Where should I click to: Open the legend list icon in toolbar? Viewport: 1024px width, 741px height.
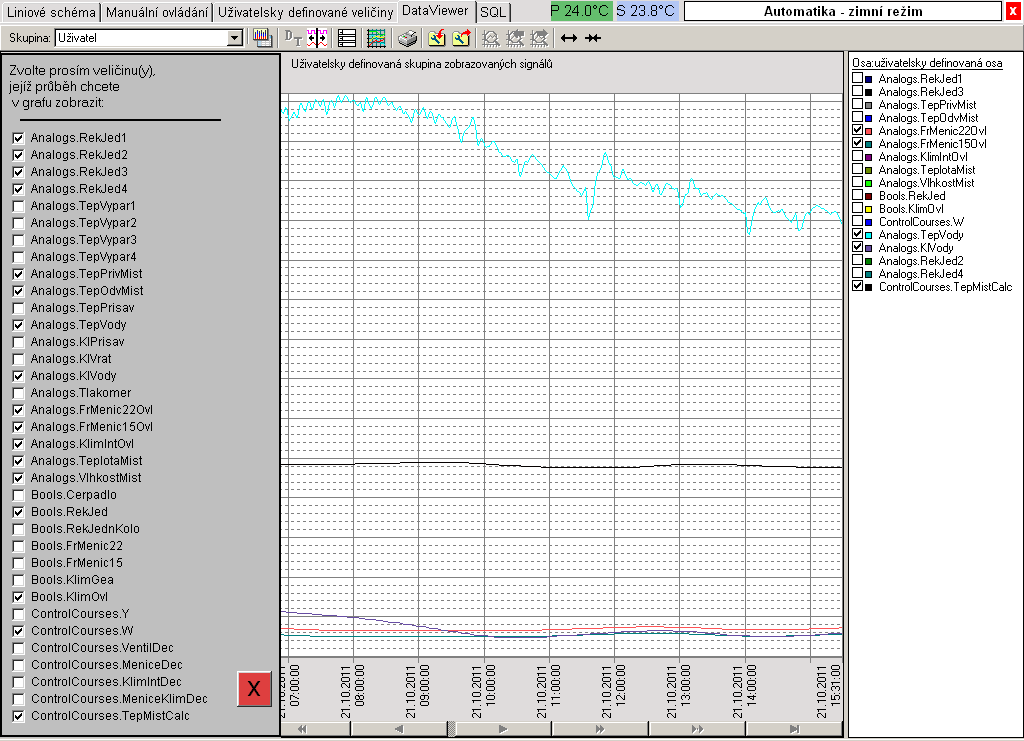tap(347, 38)
